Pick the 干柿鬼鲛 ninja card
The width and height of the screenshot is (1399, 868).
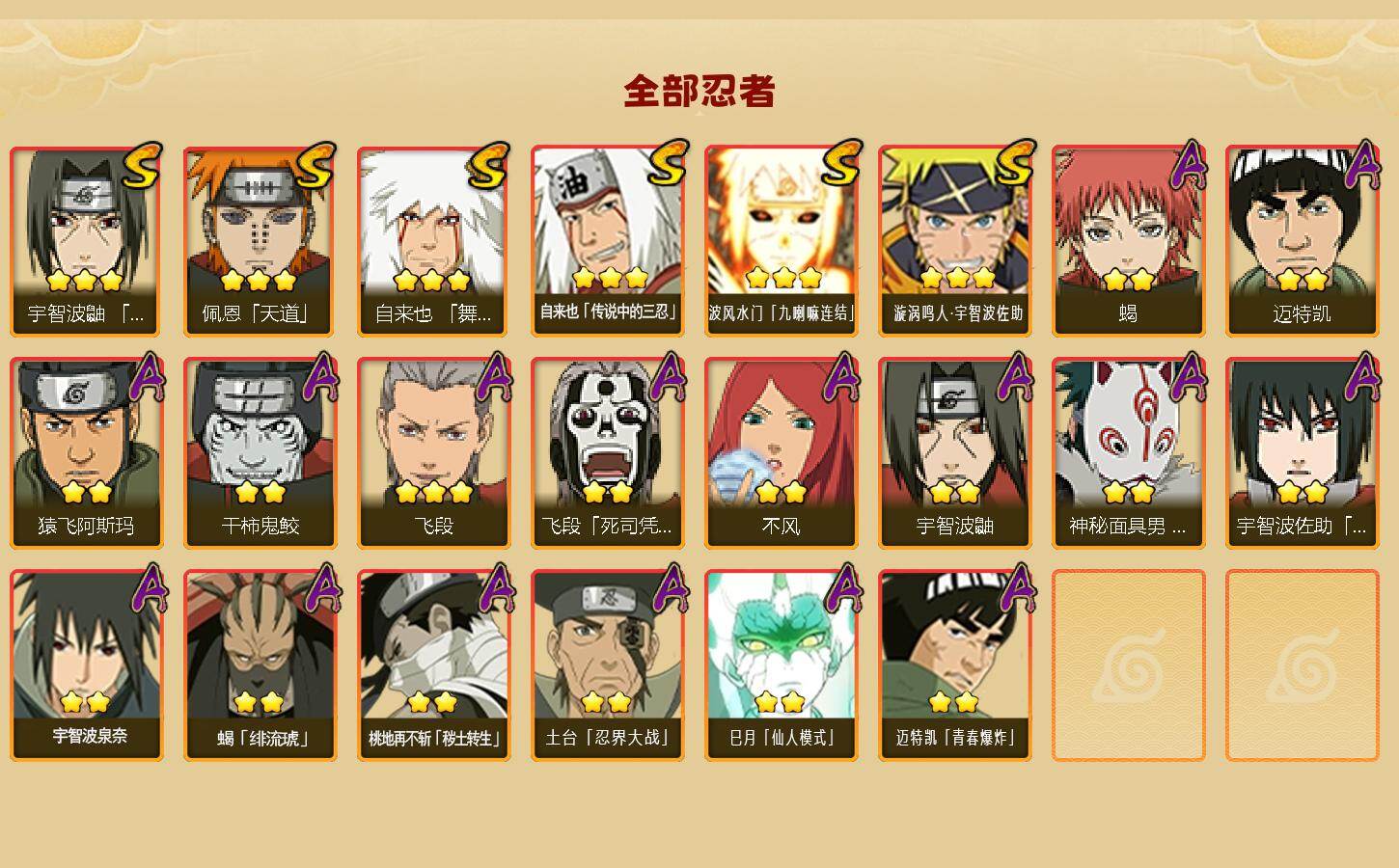[x=260, y=453]
